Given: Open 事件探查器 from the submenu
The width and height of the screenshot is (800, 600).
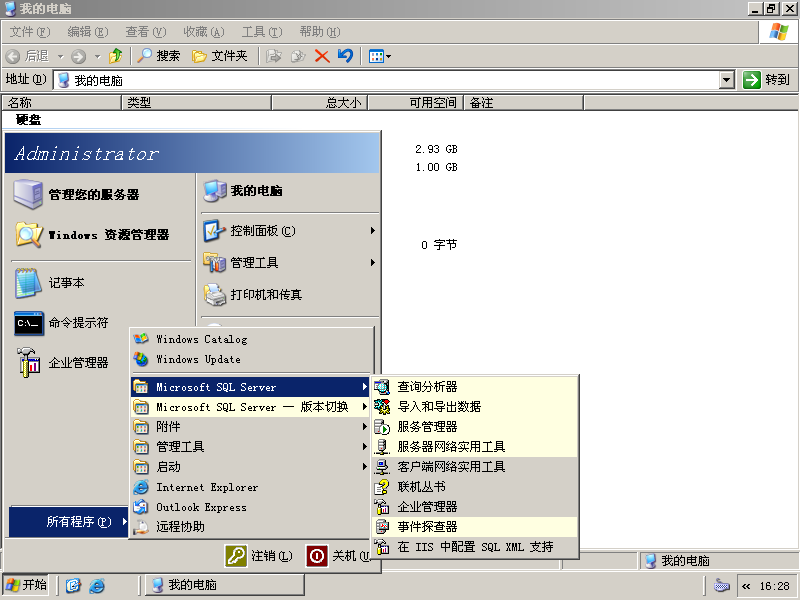Looking at the screenshot, I should 475,527.
